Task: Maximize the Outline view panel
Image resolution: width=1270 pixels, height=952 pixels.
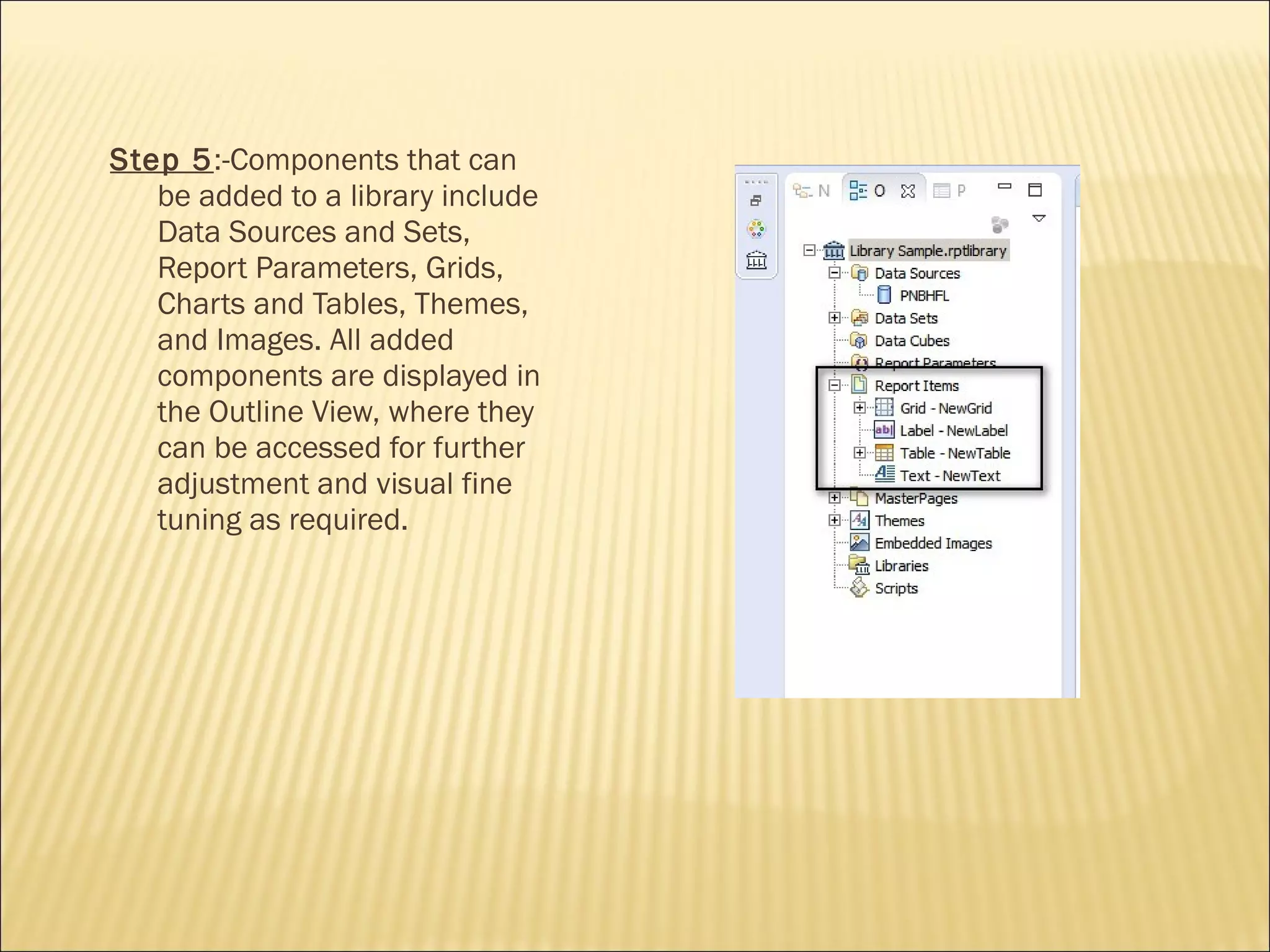Action: pyautogui.click(x=1035, y=190)
